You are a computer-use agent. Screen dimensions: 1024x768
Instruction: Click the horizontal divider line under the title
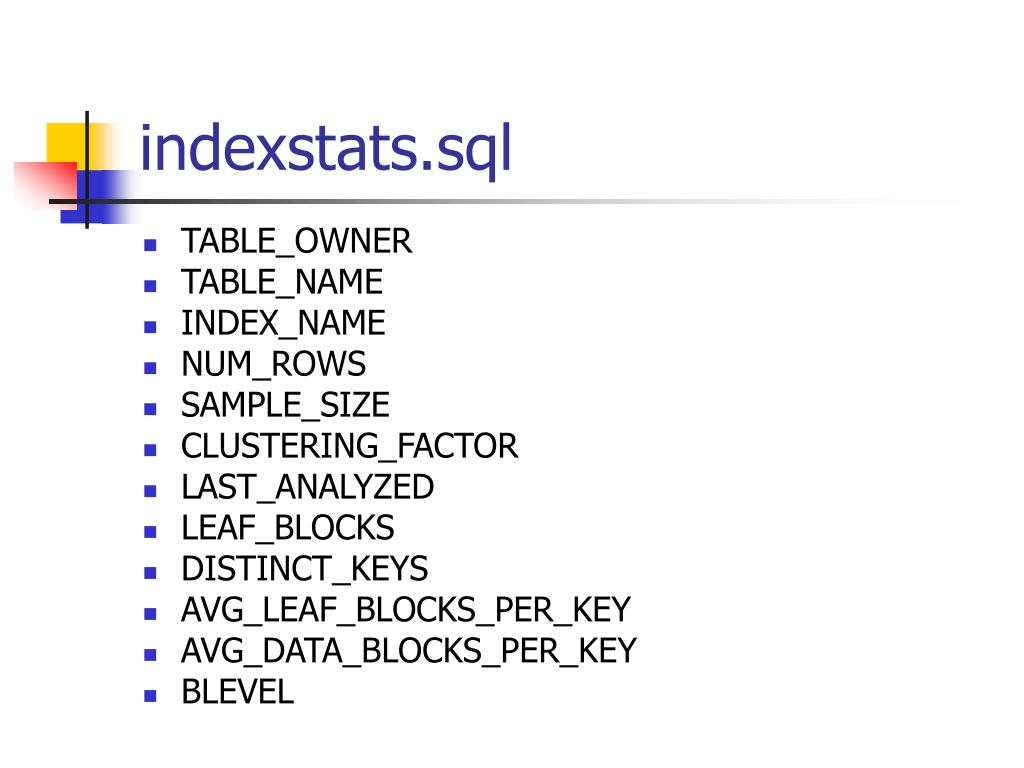(x=457, y=201)
